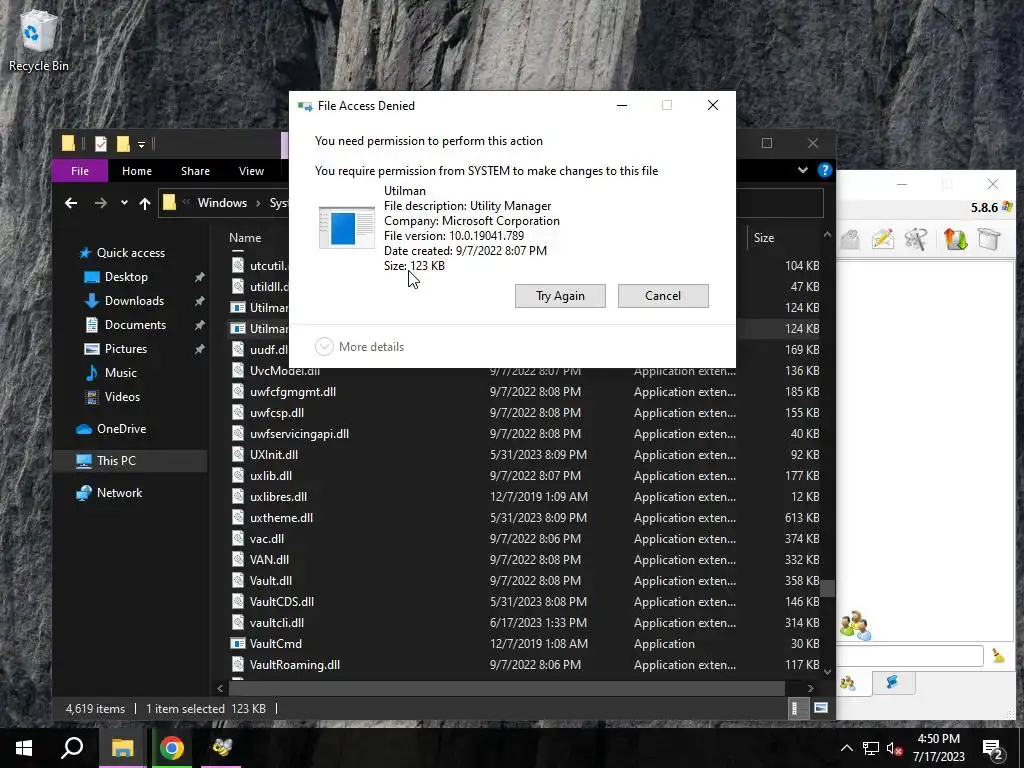Select the uwfcfgmgmt.dll file
This screenshot has width=1024, height=768.
(293, 392)
